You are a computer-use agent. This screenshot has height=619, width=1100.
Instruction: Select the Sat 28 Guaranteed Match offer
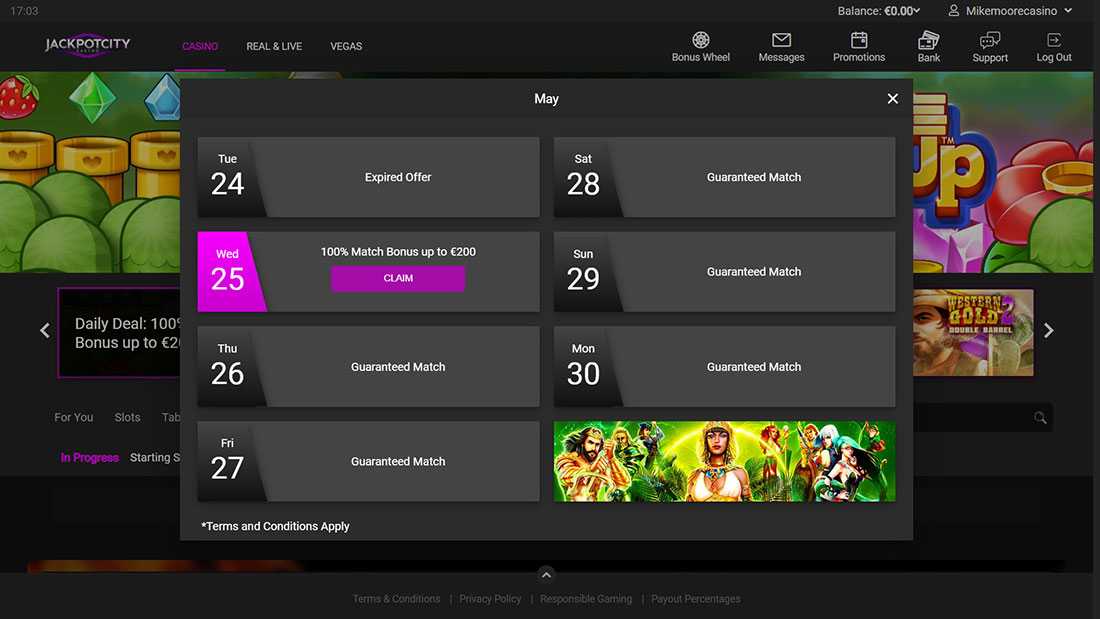(x=724, y=177)
